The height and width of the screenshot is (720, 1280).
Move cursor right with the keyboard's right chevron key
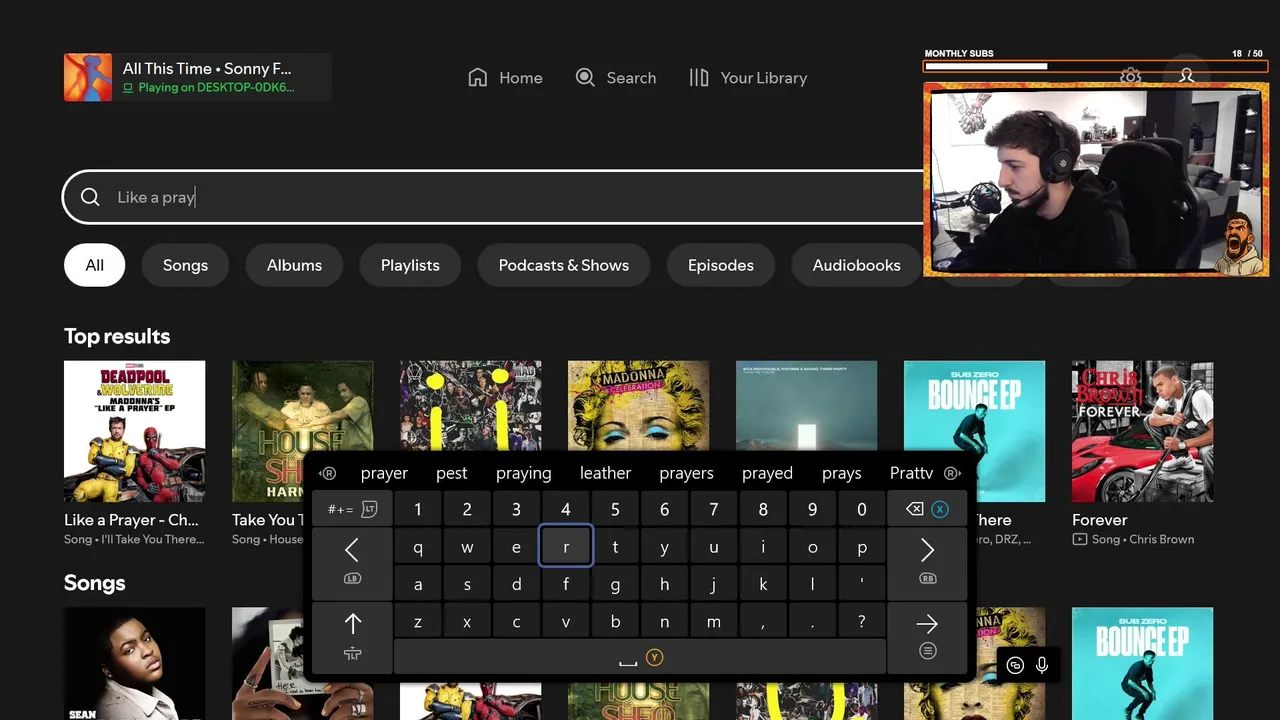pyautogui.click(x=927, y=563)
